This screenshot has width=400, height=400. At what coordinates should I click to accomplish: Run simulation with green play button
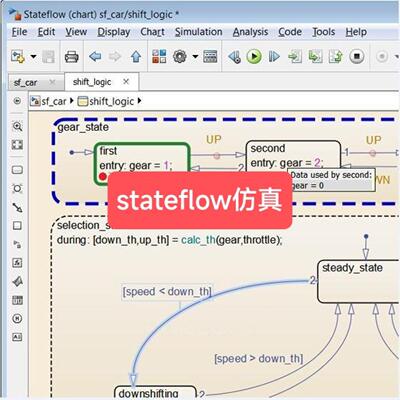pyautogui.click(x=254, y=56)
